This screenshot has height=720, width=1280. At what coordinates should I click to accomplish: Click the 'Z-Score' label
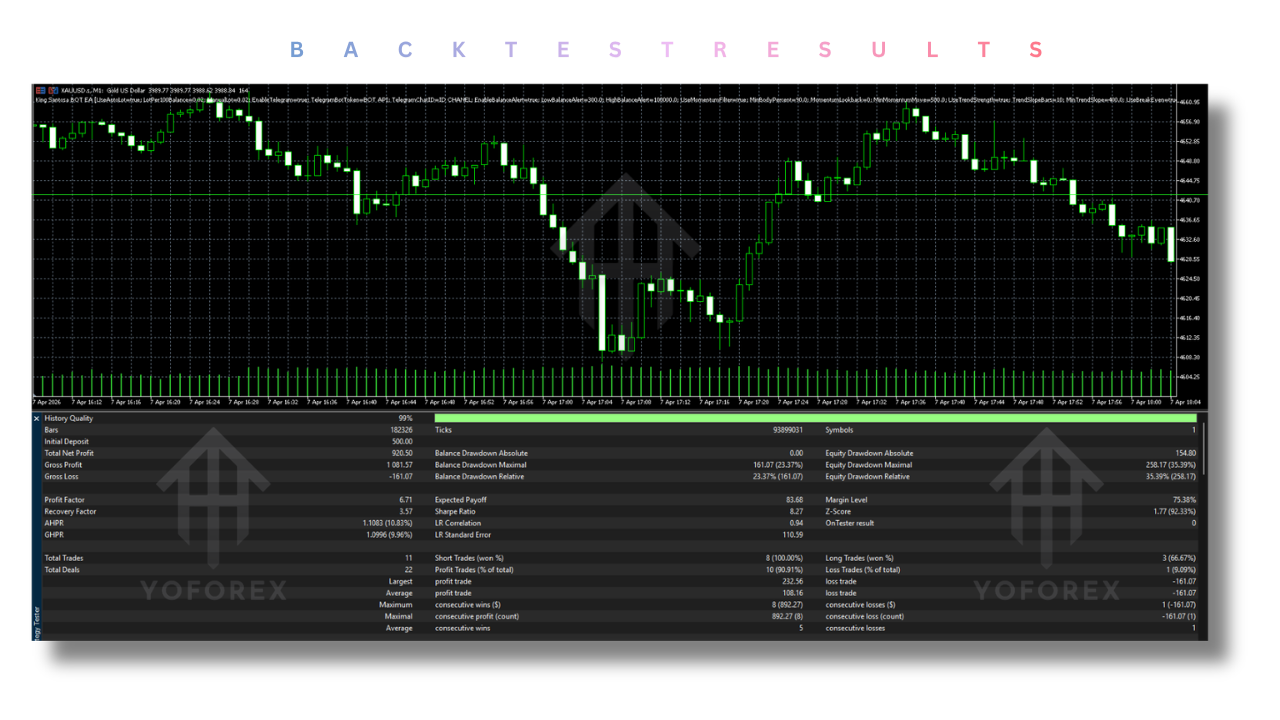click(x=838, y=512)
